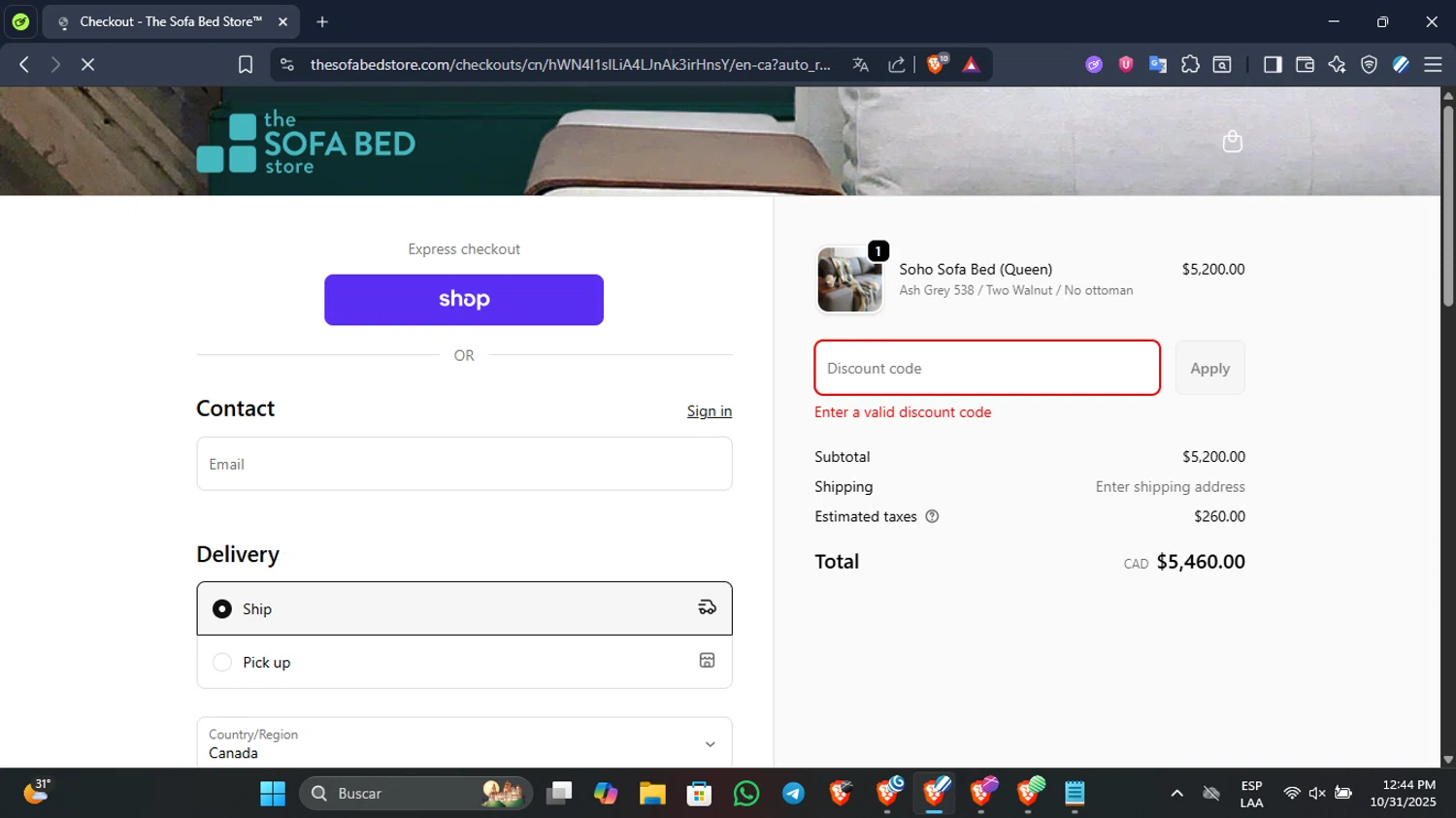Click the estimated taxes help icon
Screen dimensions: 1456x818
click(x=932, y=517)
